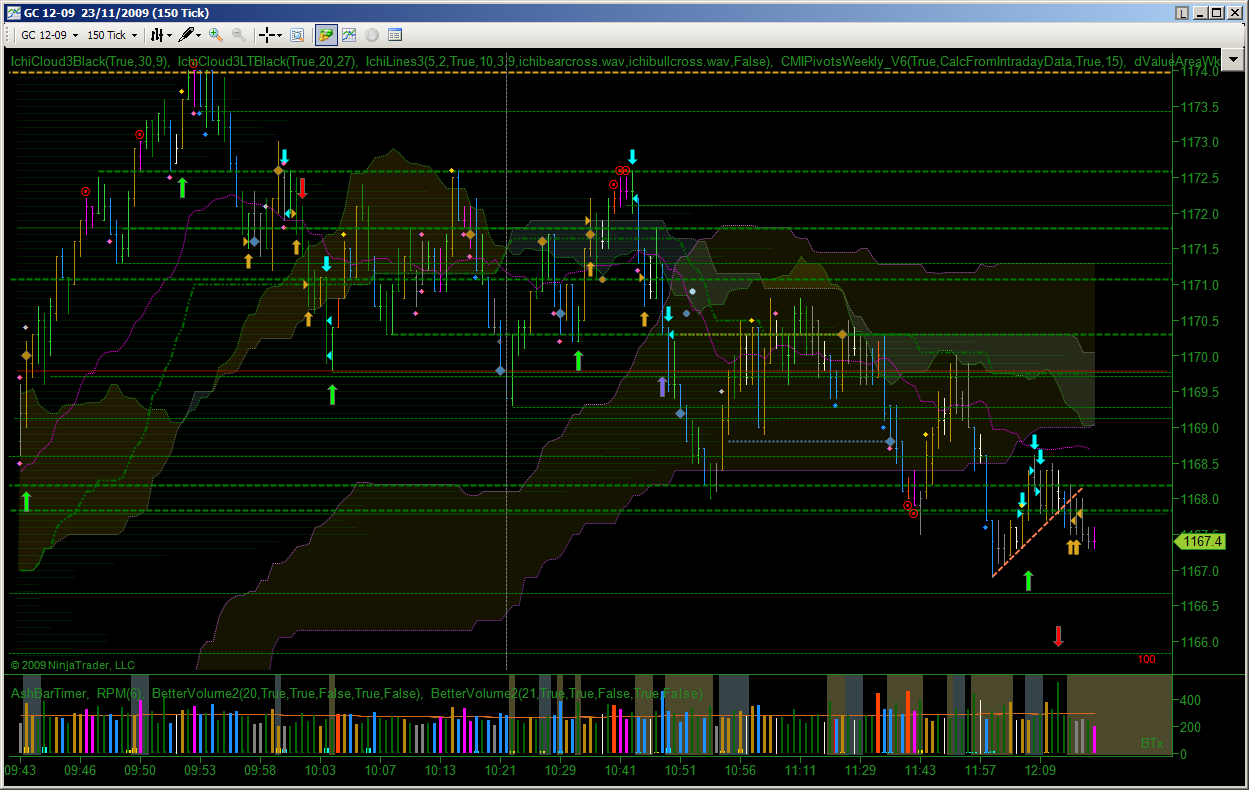Click the RPM(6) indicator label
1249x790 pixels.
click(120, 693)
